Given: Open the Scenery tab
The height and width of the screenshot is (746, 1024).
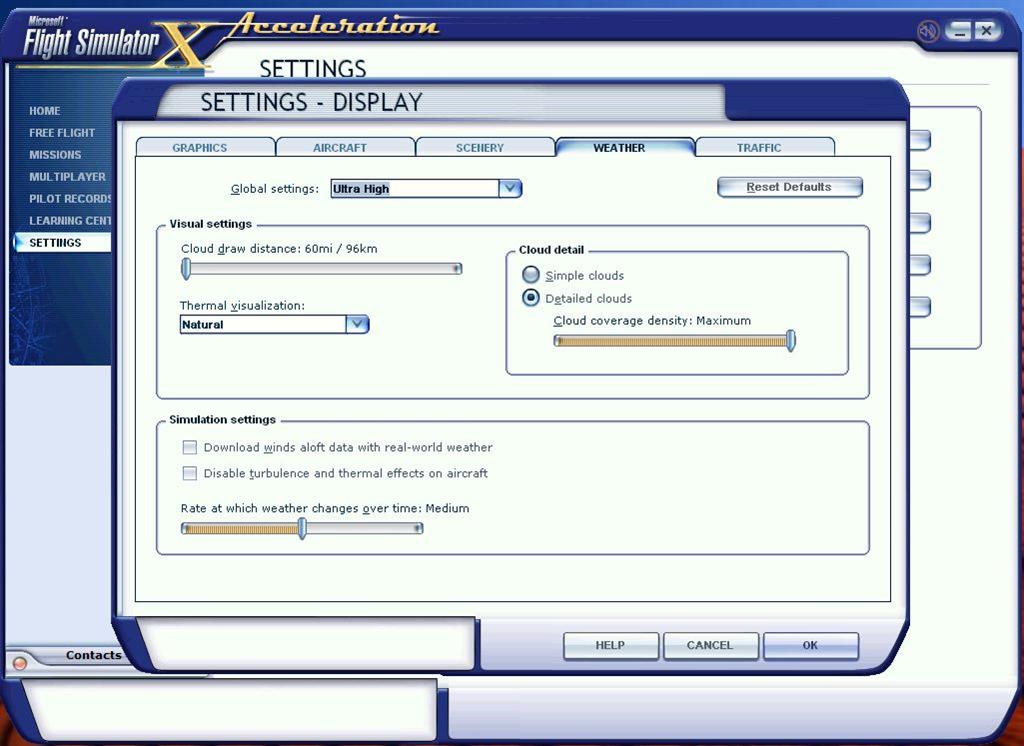Looking at the screenshot, I should click(x=480, y=148).
